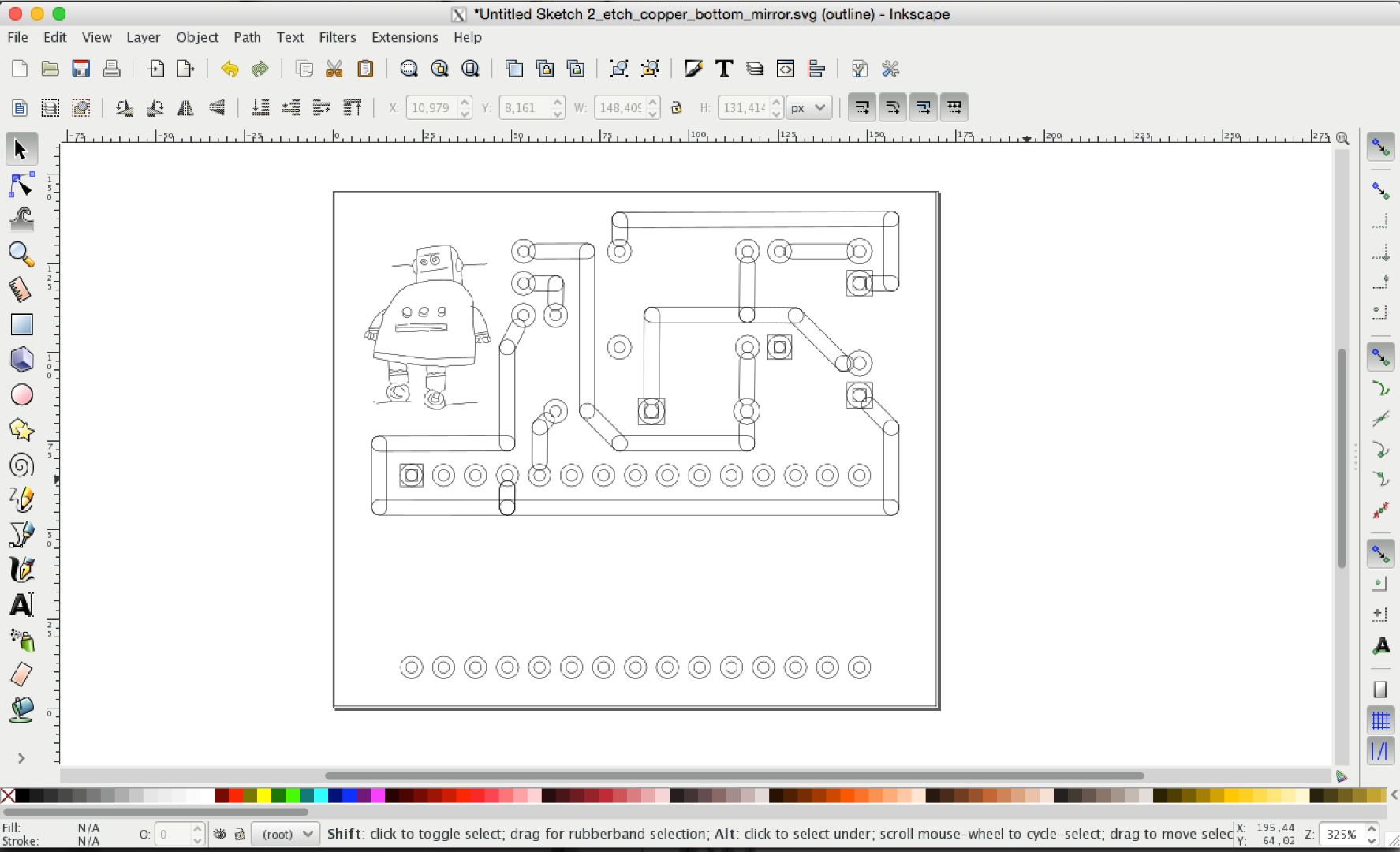Open the Text and Font dialog
The image size is (1400, 852).
(723, 69)
